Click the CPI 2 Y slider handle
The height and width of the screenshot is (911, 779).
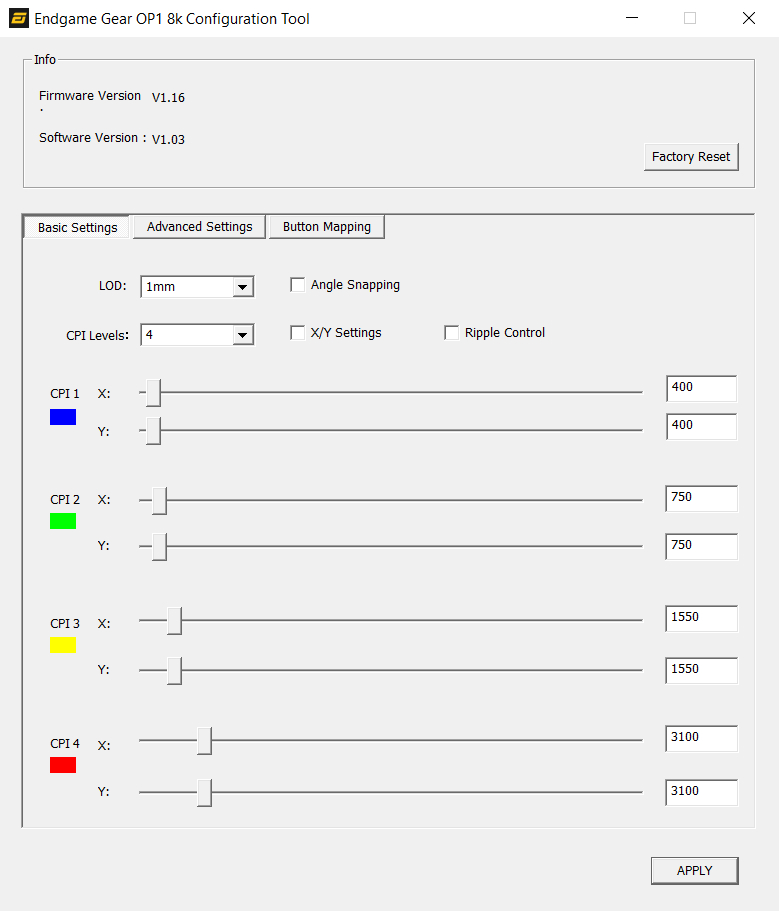159,546
